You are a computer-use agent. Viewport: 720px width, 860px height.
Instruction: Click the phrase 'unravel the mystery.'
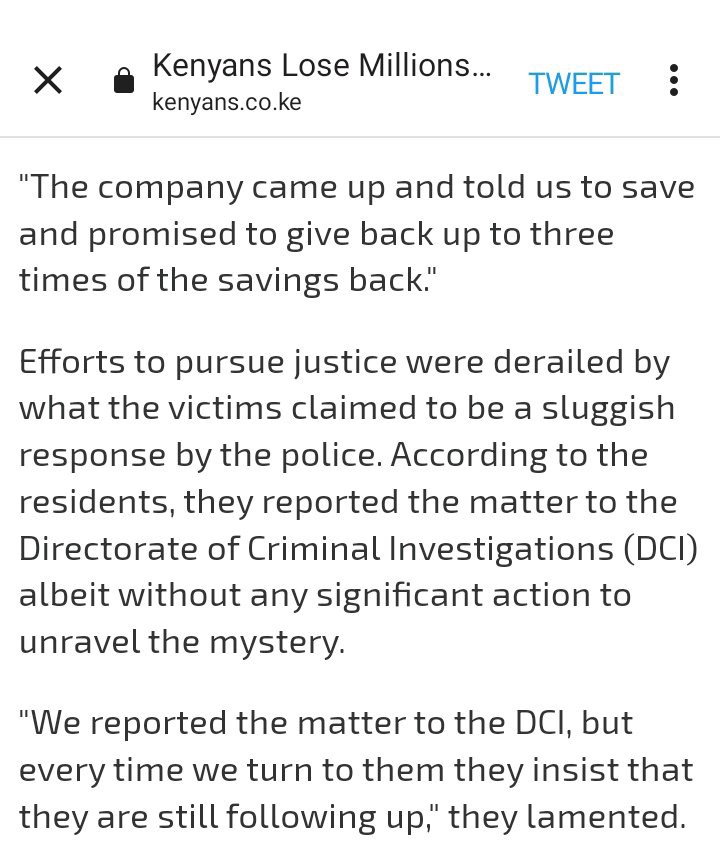(182, 642)
